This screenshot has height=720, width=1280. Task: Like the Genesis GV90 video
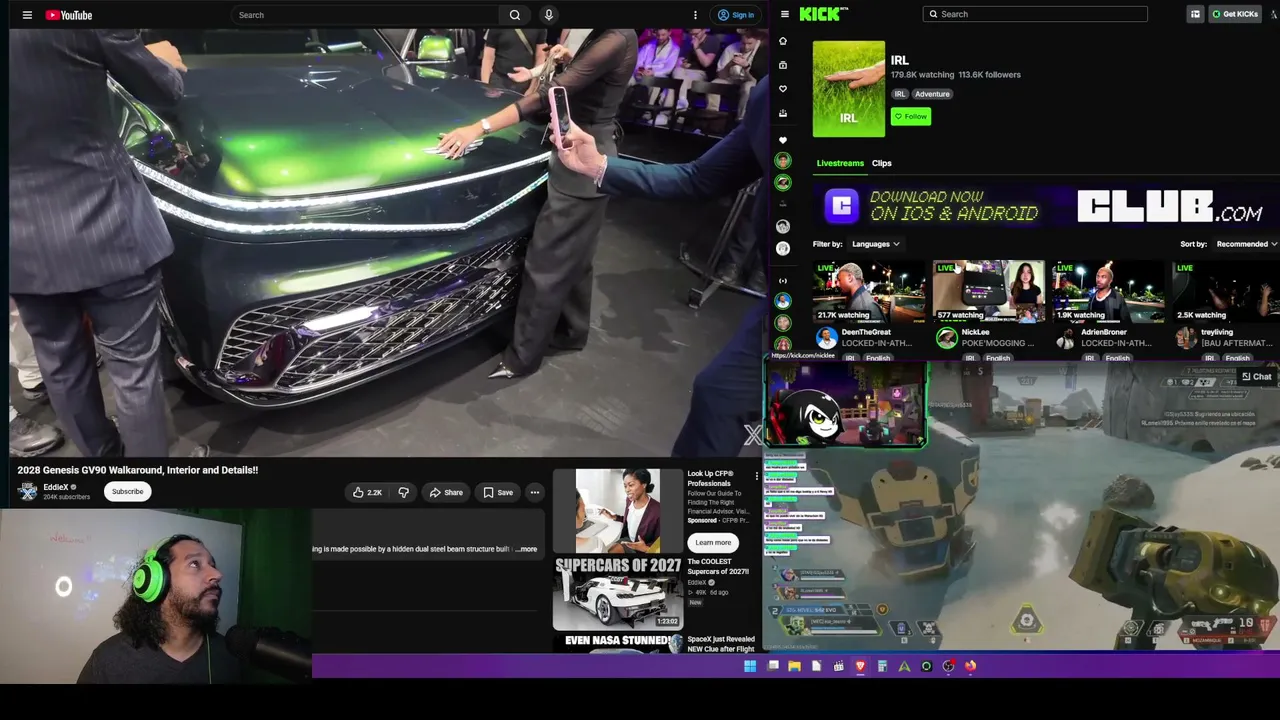[368, 492]
